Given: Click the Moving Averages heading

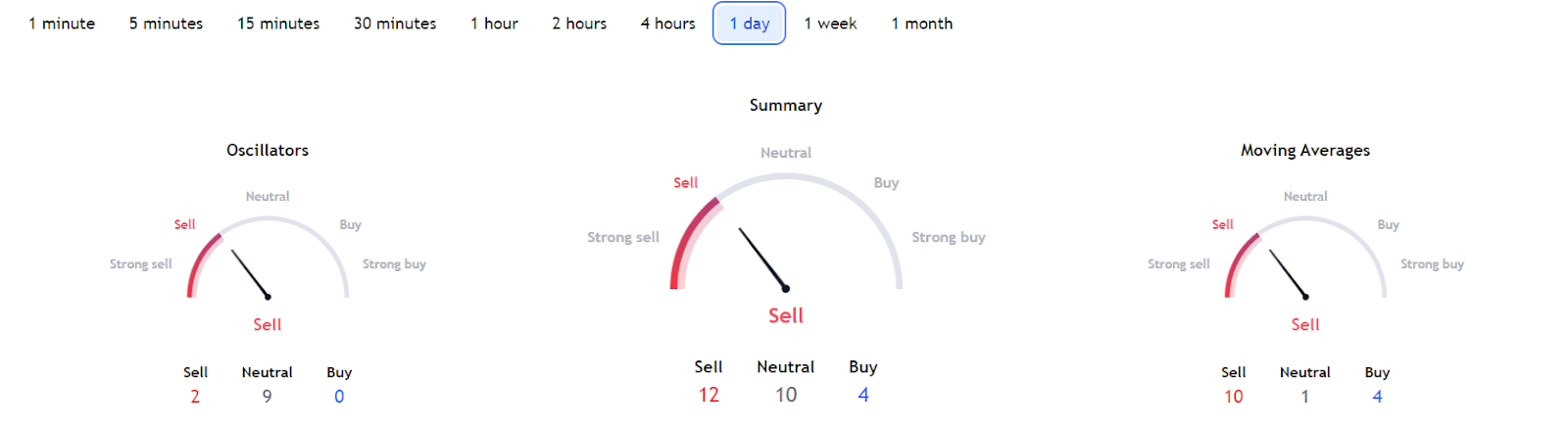Looking at the screenshot, I should point(1305,150).
